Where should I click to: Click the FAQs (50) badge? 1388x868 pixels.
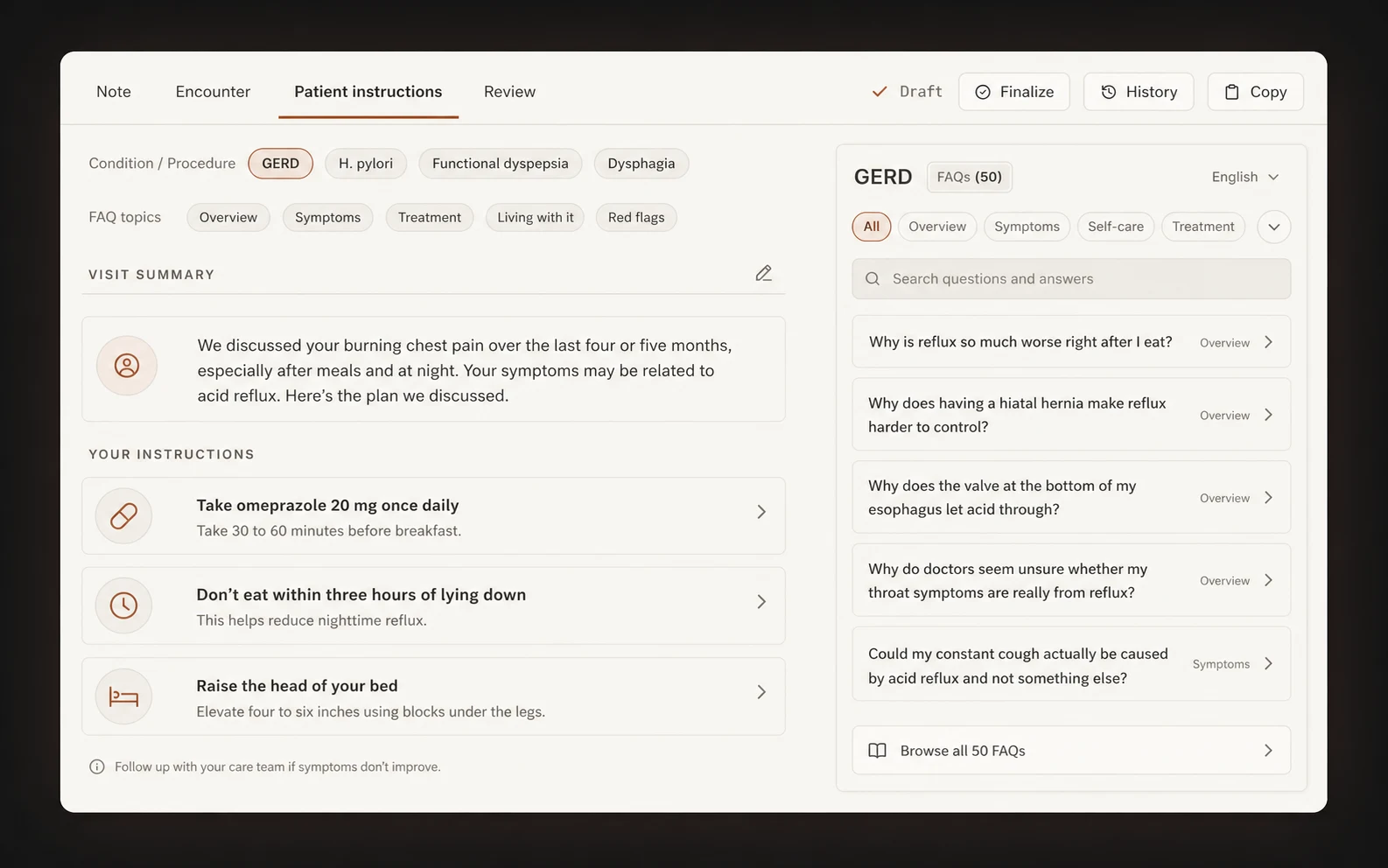click(x=970, y=178)
